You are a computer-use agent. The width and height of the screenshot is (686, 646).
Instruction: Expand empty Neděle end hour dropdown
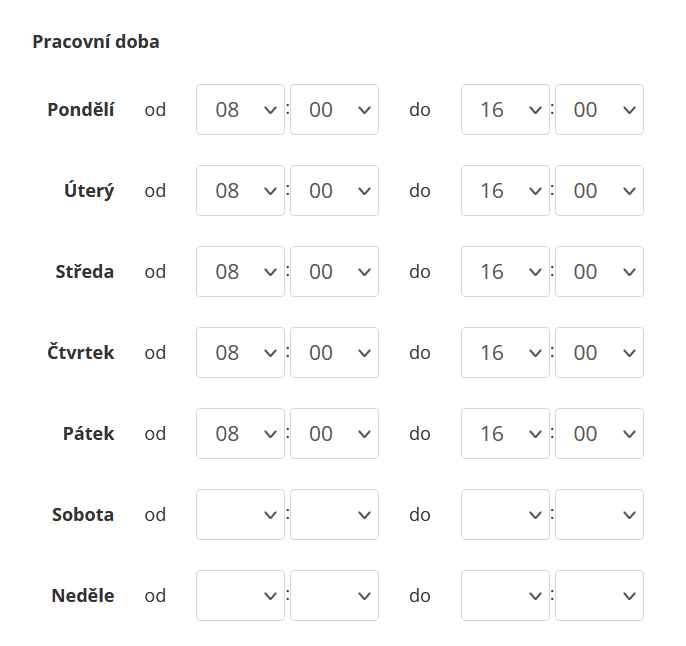coord(505,596)
